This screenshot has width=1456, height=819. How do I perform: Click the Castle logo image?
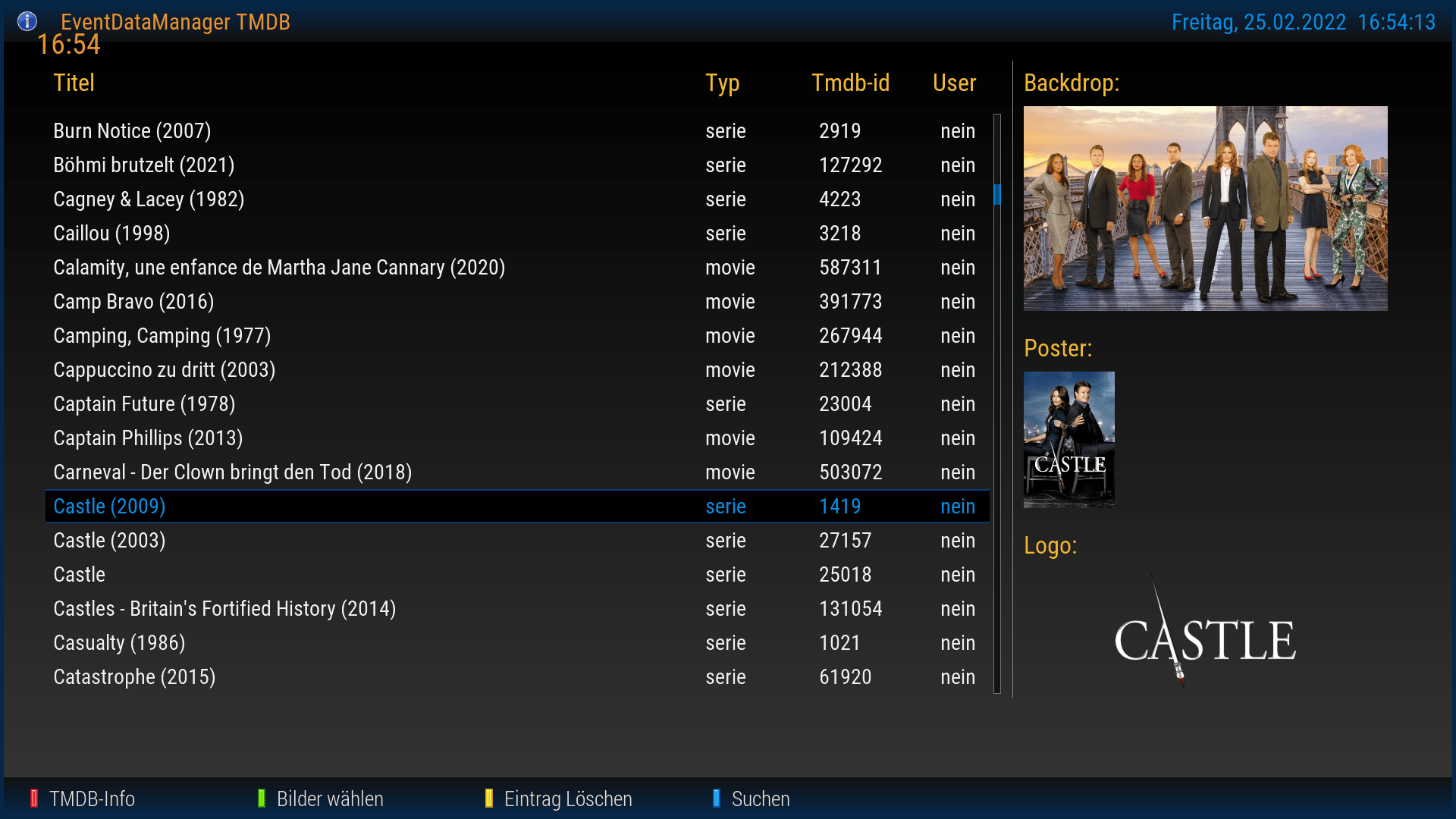[x=1205, y=637]
